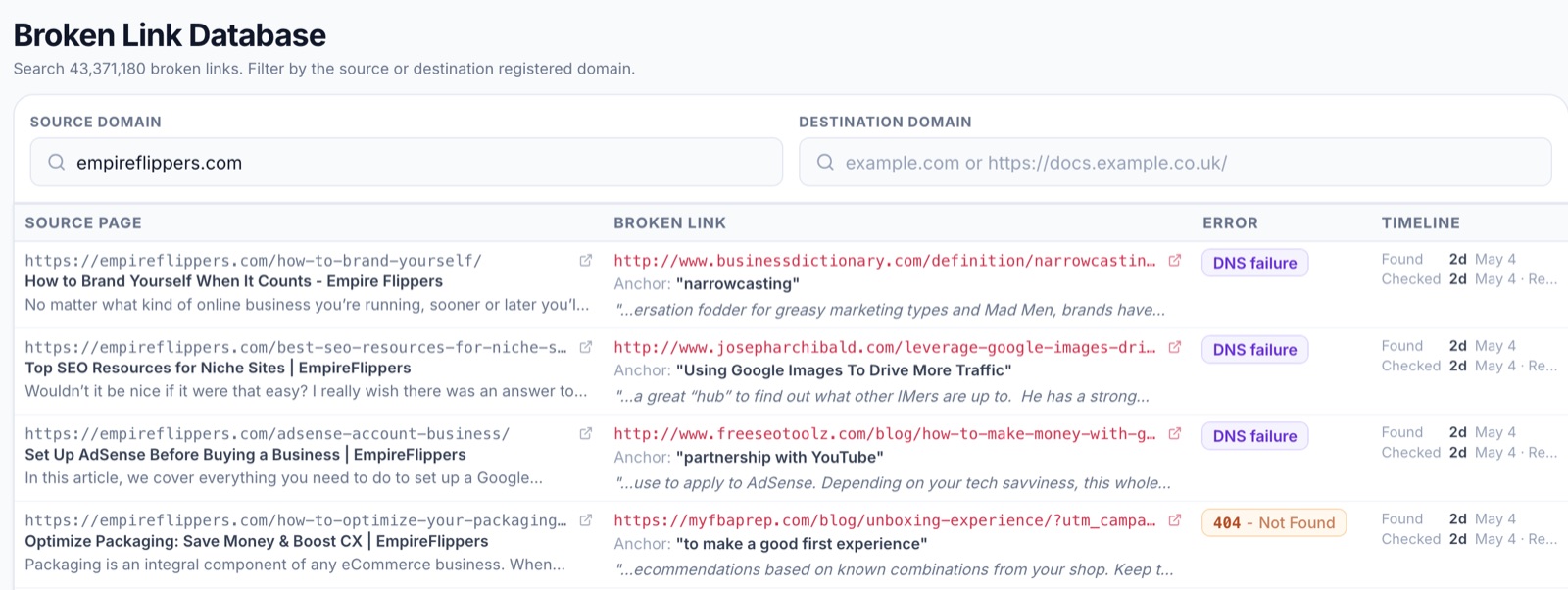
Task: Click anchor "to make a good first experience"
Action: pyautogui.click(x=802, y=544)
